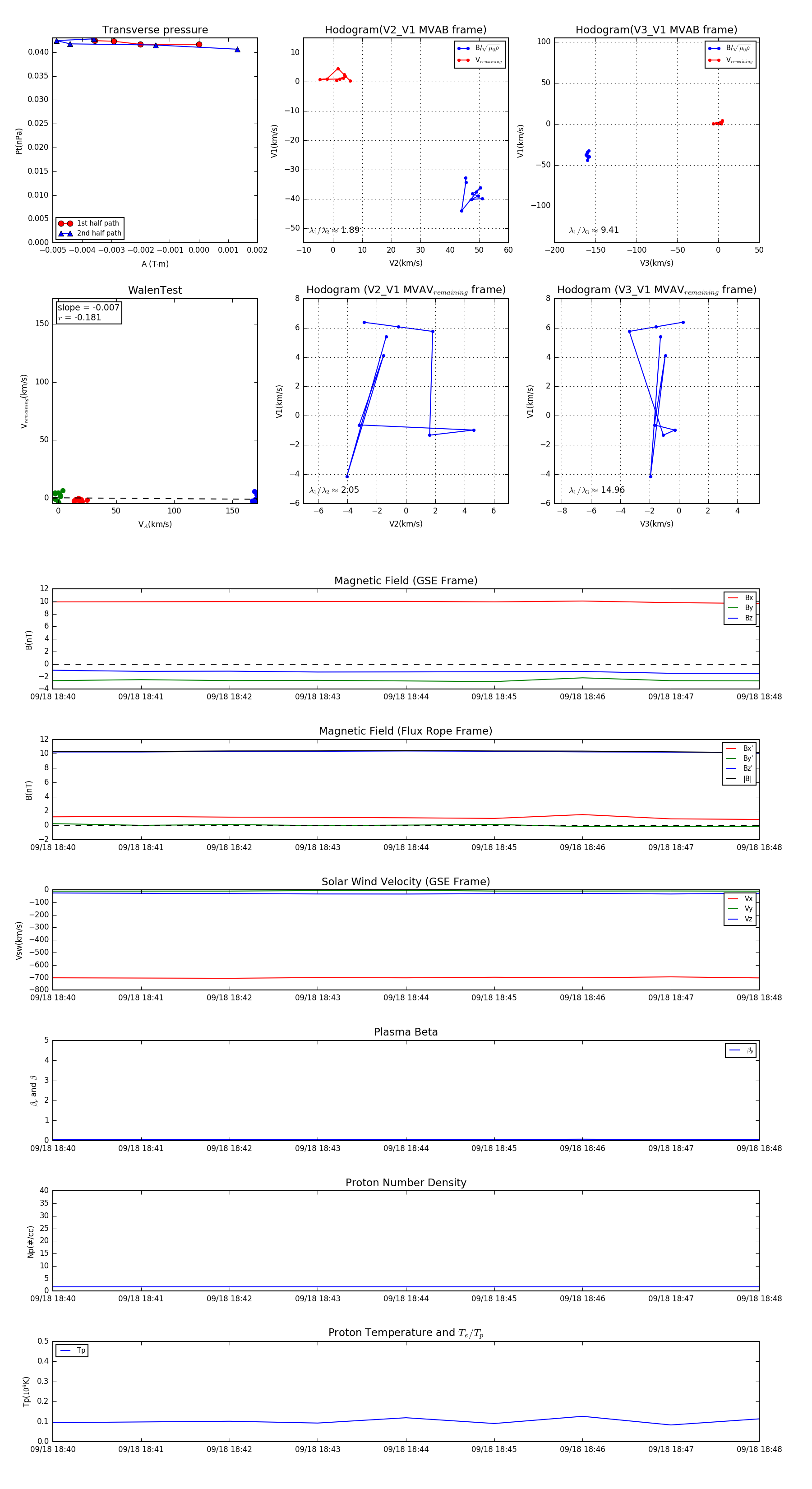Click the eigenvalue ratio 1.89 annotation

coord(334,230)
